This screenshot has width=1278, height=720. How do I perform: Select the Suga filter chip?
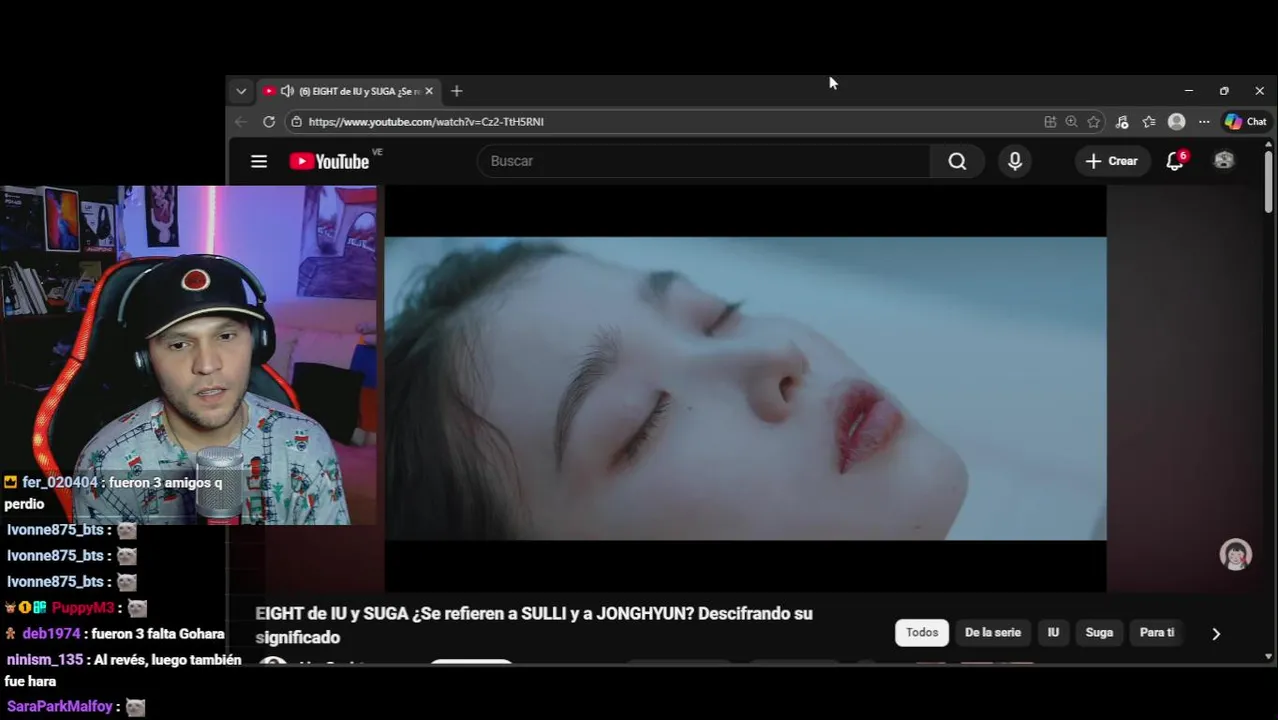click(x=1099, y=633)
